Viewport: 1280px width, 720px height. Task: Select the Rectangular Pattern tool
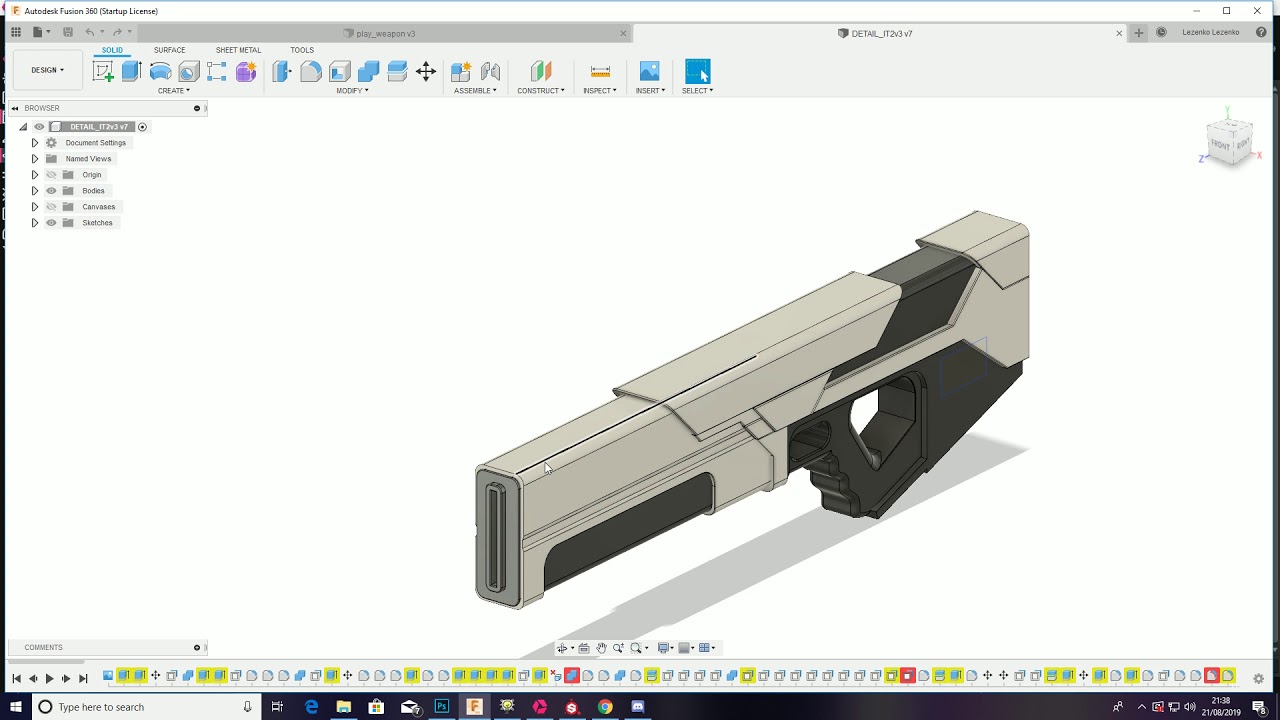(x=217, y=71)
